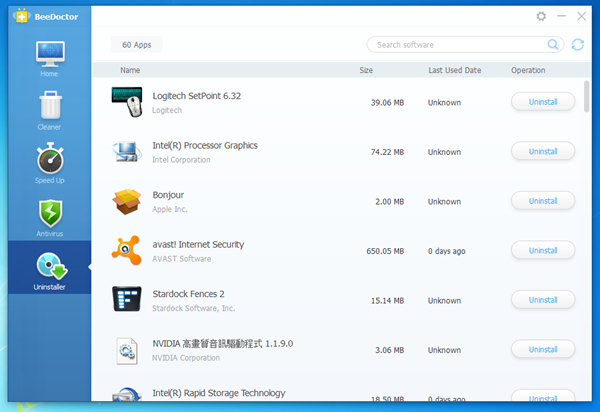Uninstall Stardock Fences 2

click(x=543, y=300)
